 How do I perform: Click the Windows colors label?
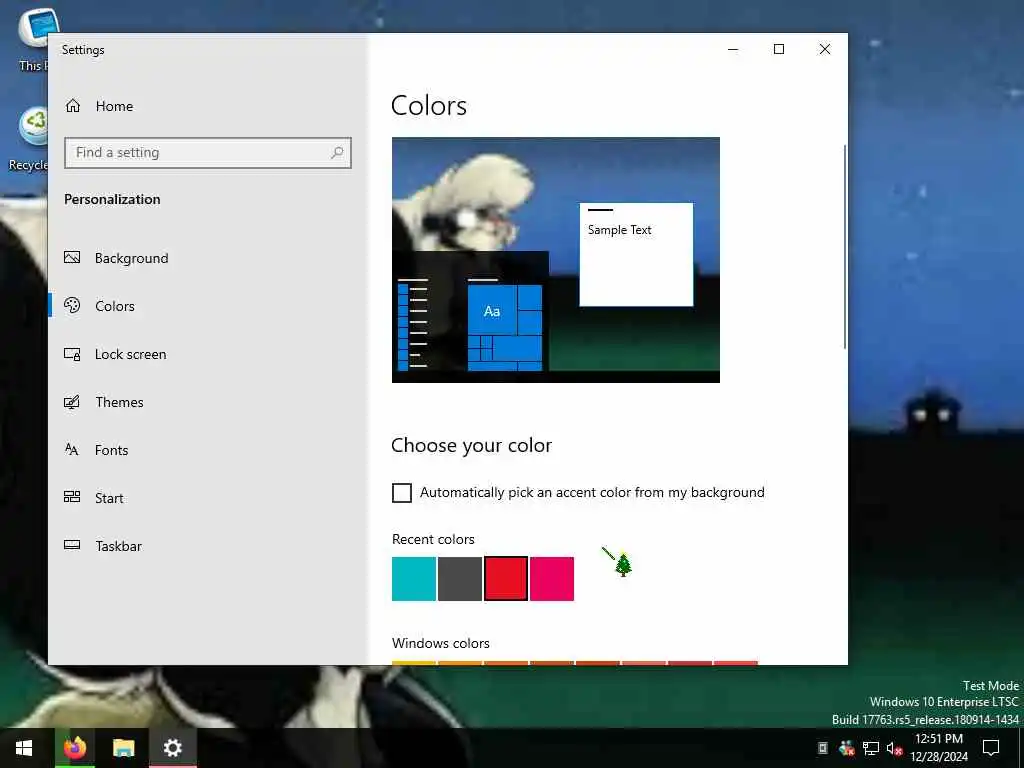coord(441,643)
